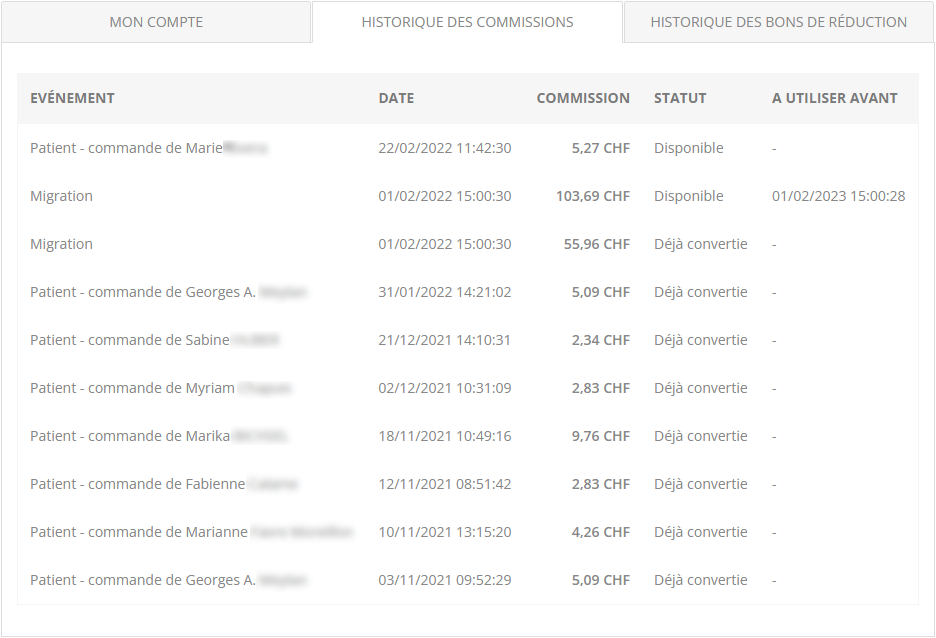Select the 103,69 CHF Migration row

click(x=61, y=196)
